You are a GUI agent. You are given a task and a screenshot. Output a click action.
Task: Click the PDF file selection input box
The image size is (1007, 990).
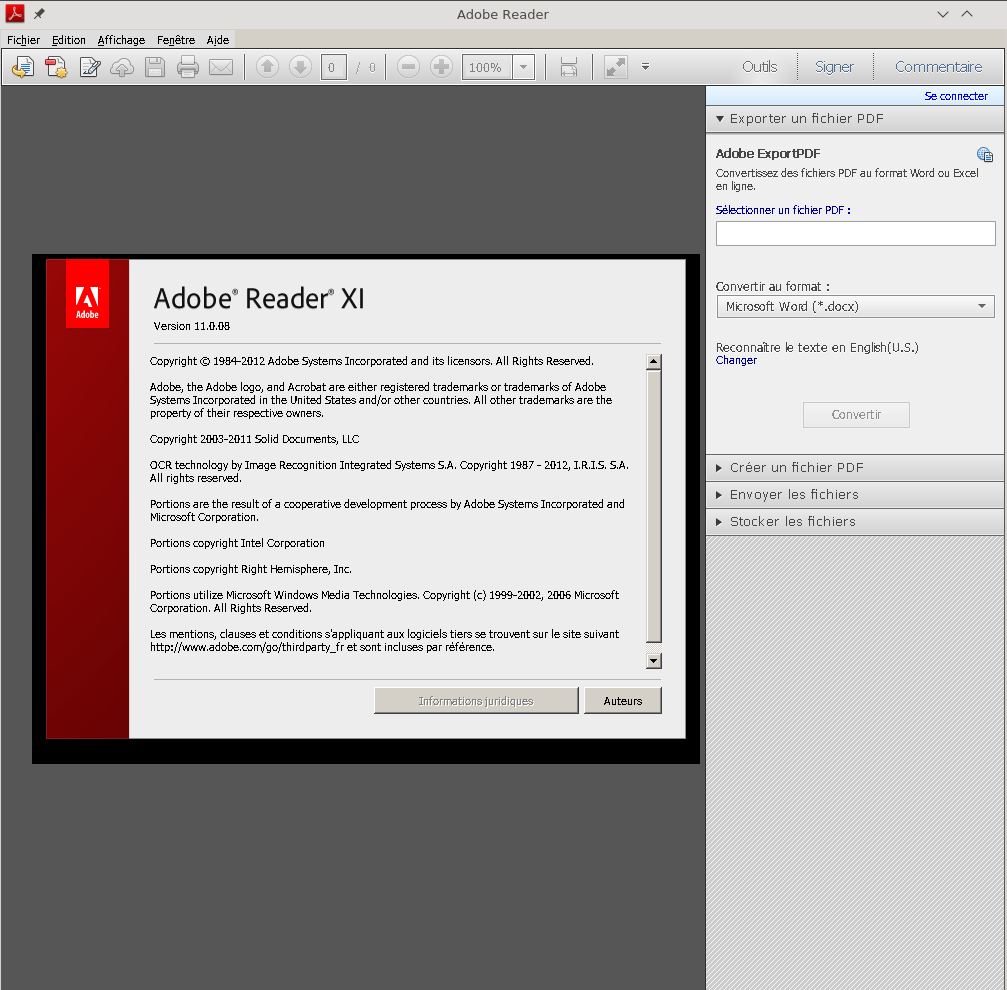click(x=855, y=234)
